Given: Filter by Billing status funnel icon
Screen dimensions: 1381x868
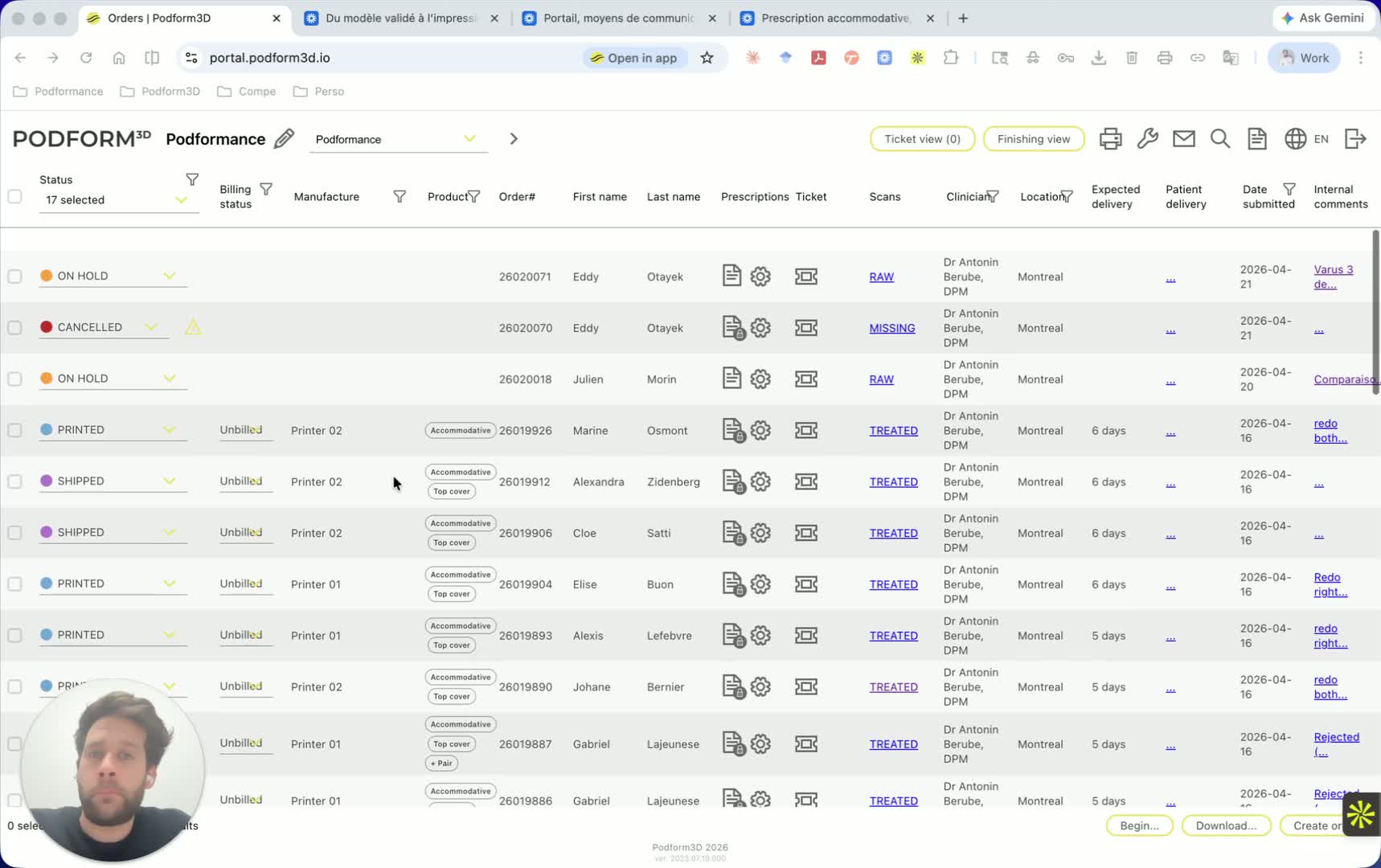Looking at the screenshot, I should 266,189.
